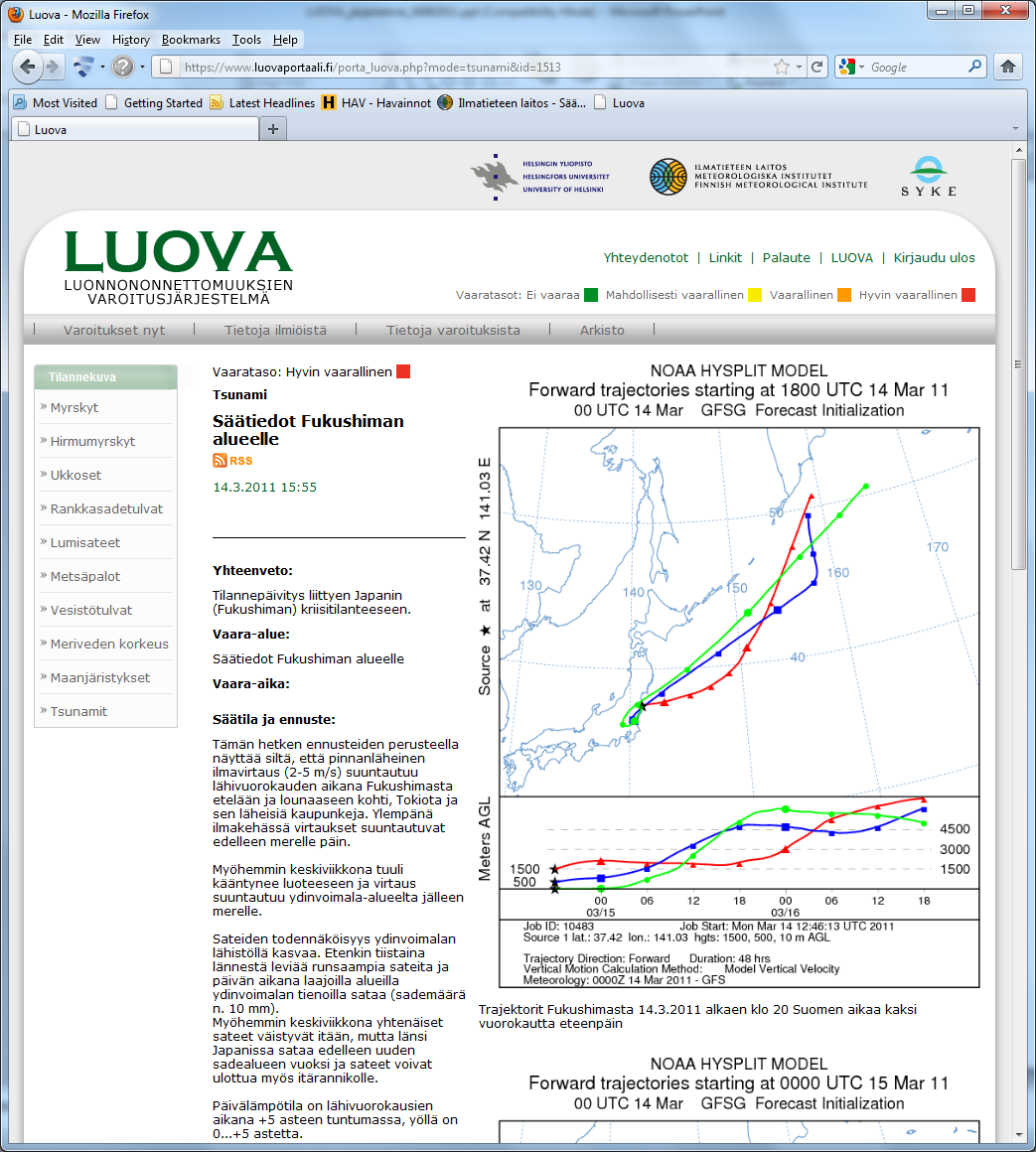The width and height of the screenshot is (1036, 1152).
Task: Reload the page with the refresh icon
Action: point(817,67)
